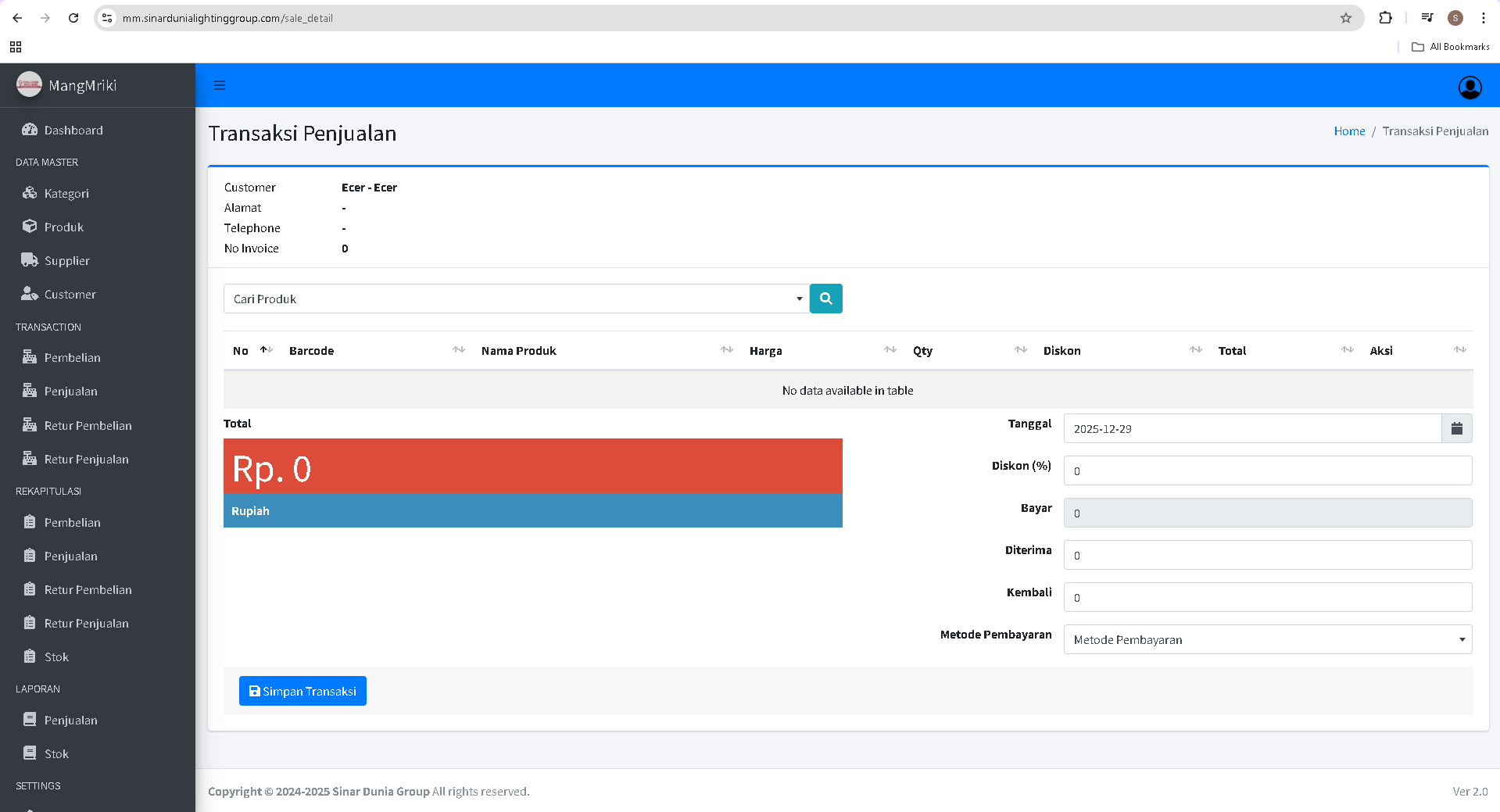Screen dimensions: 1500x812
Task: Open the media control icon in Chrome
Action: pyautogui.click(x=1427, y=18)
